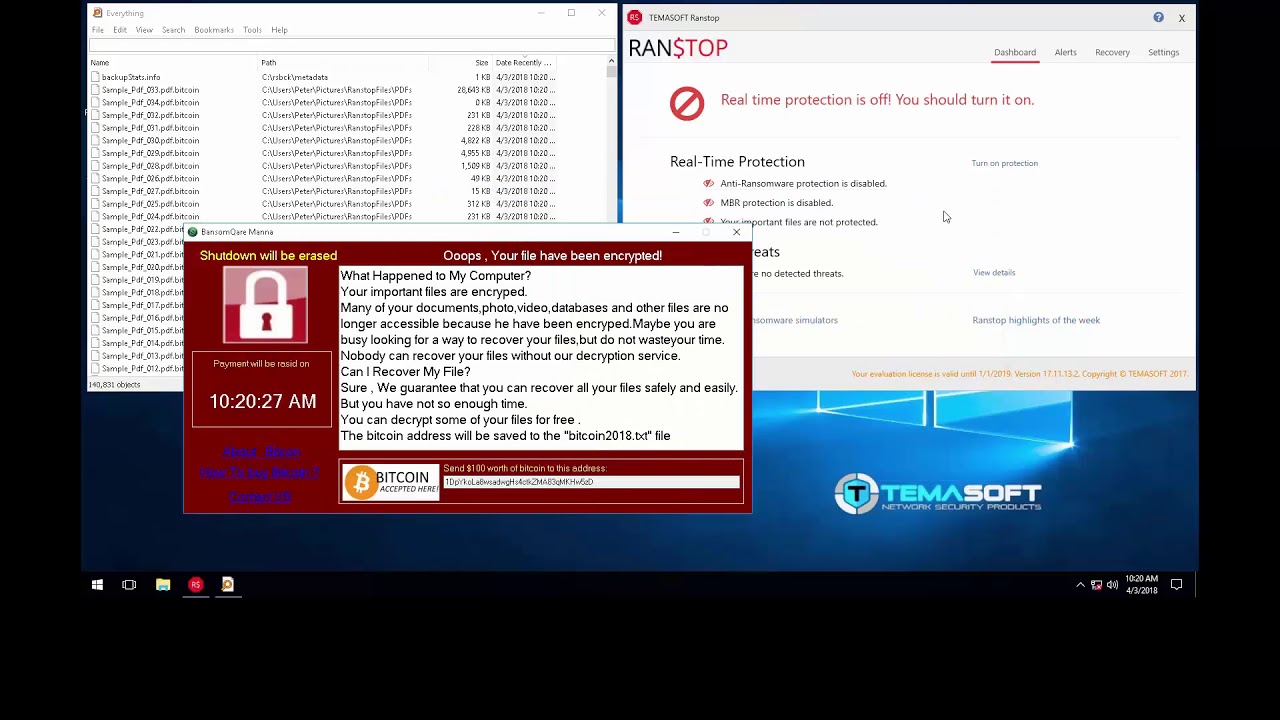
Task: Open the View menu in Everything
Action: pyautogui.click(x=144, y=30)
